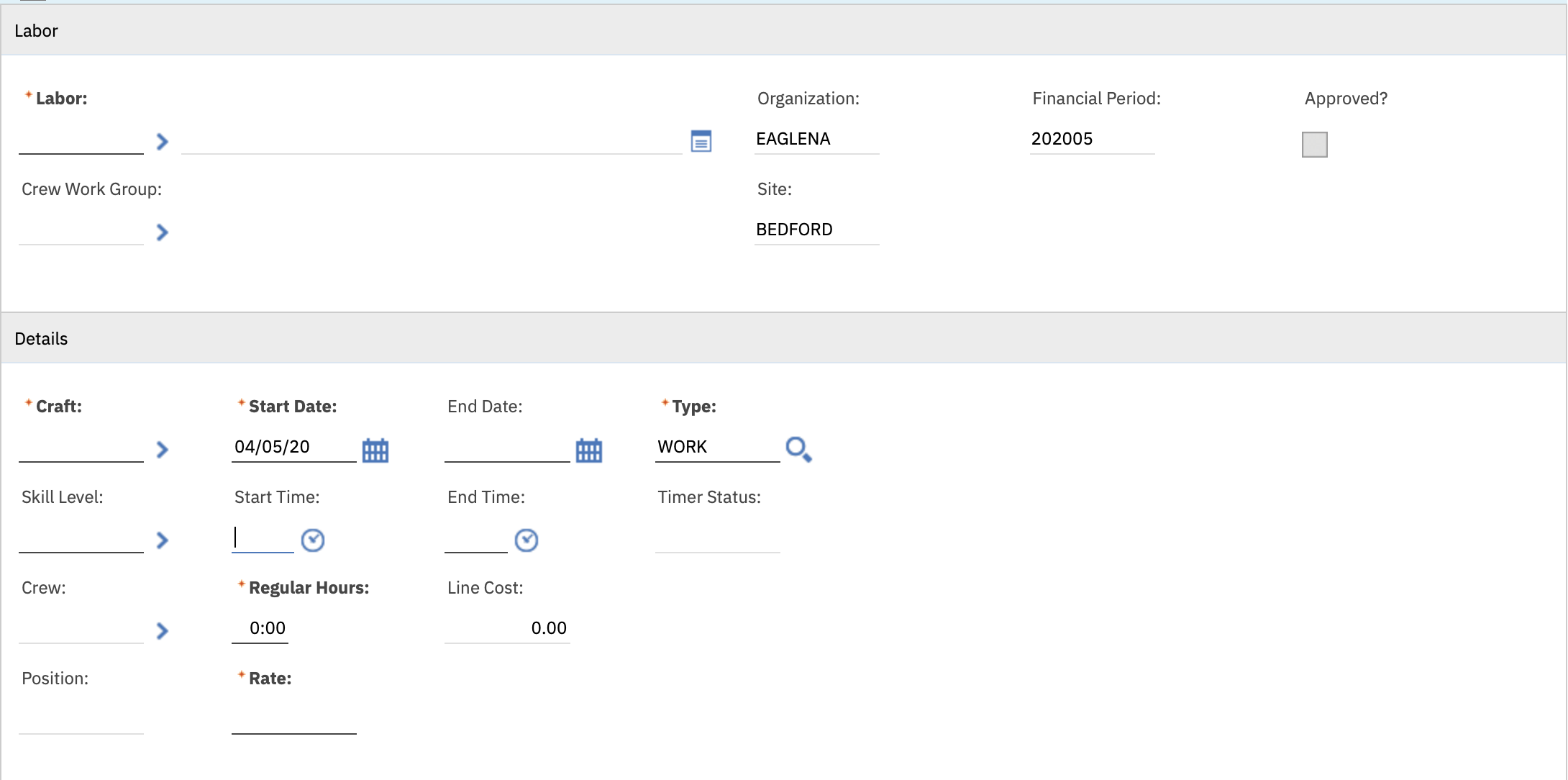Open the End Time clock picker
The image size is (1568, 780).
(526, 540)
